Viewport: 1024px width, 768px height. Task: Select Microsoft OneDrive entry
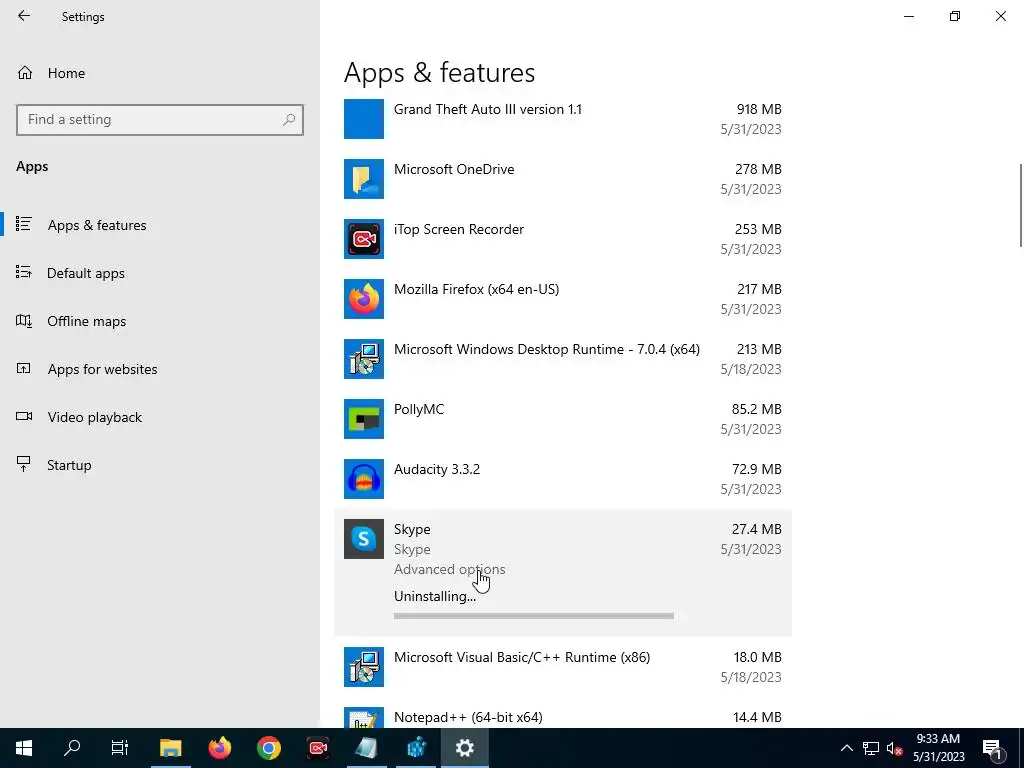click(563, 179)
